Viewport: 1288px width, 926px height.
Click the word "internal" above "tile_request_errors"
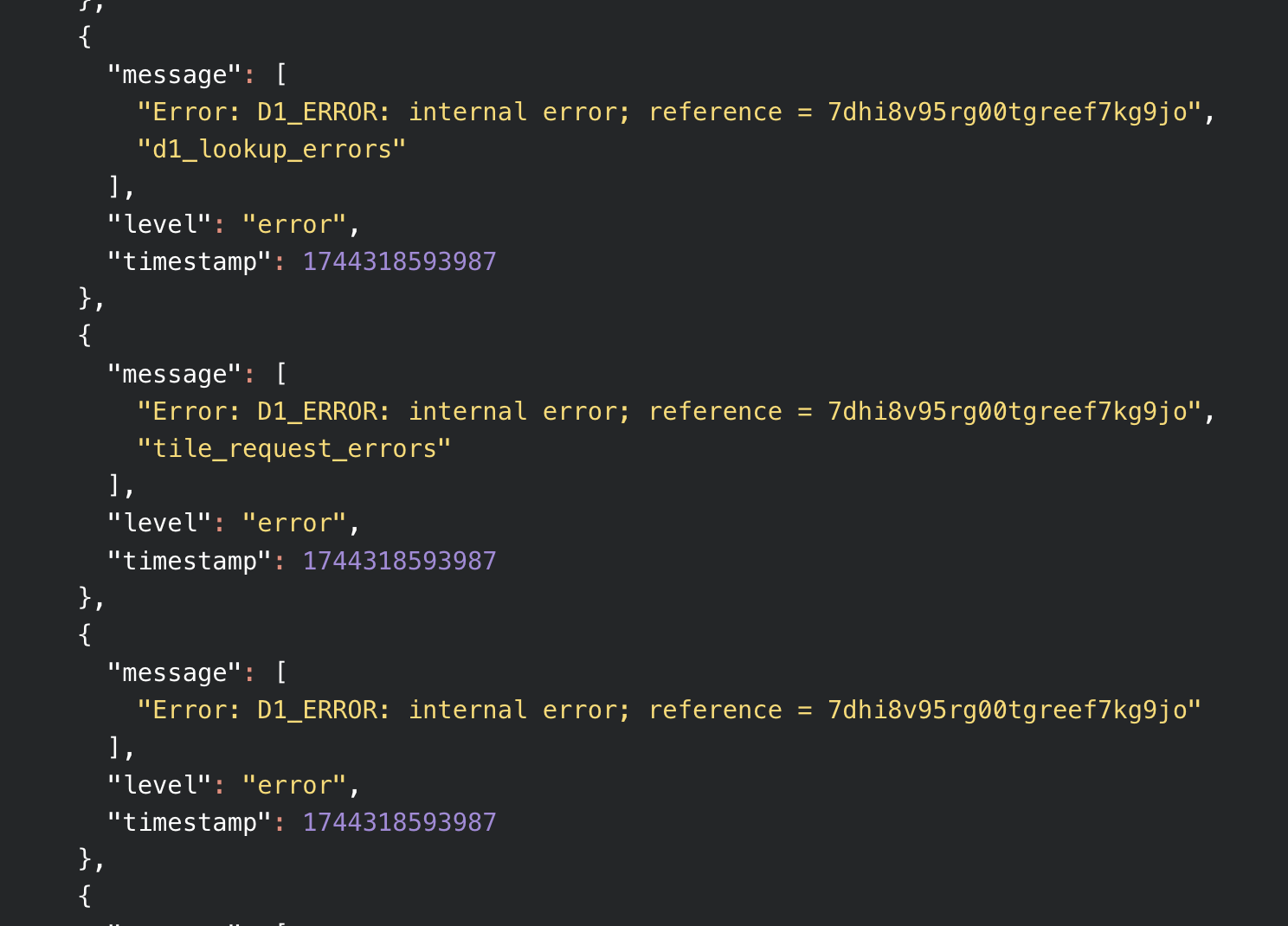467,411
